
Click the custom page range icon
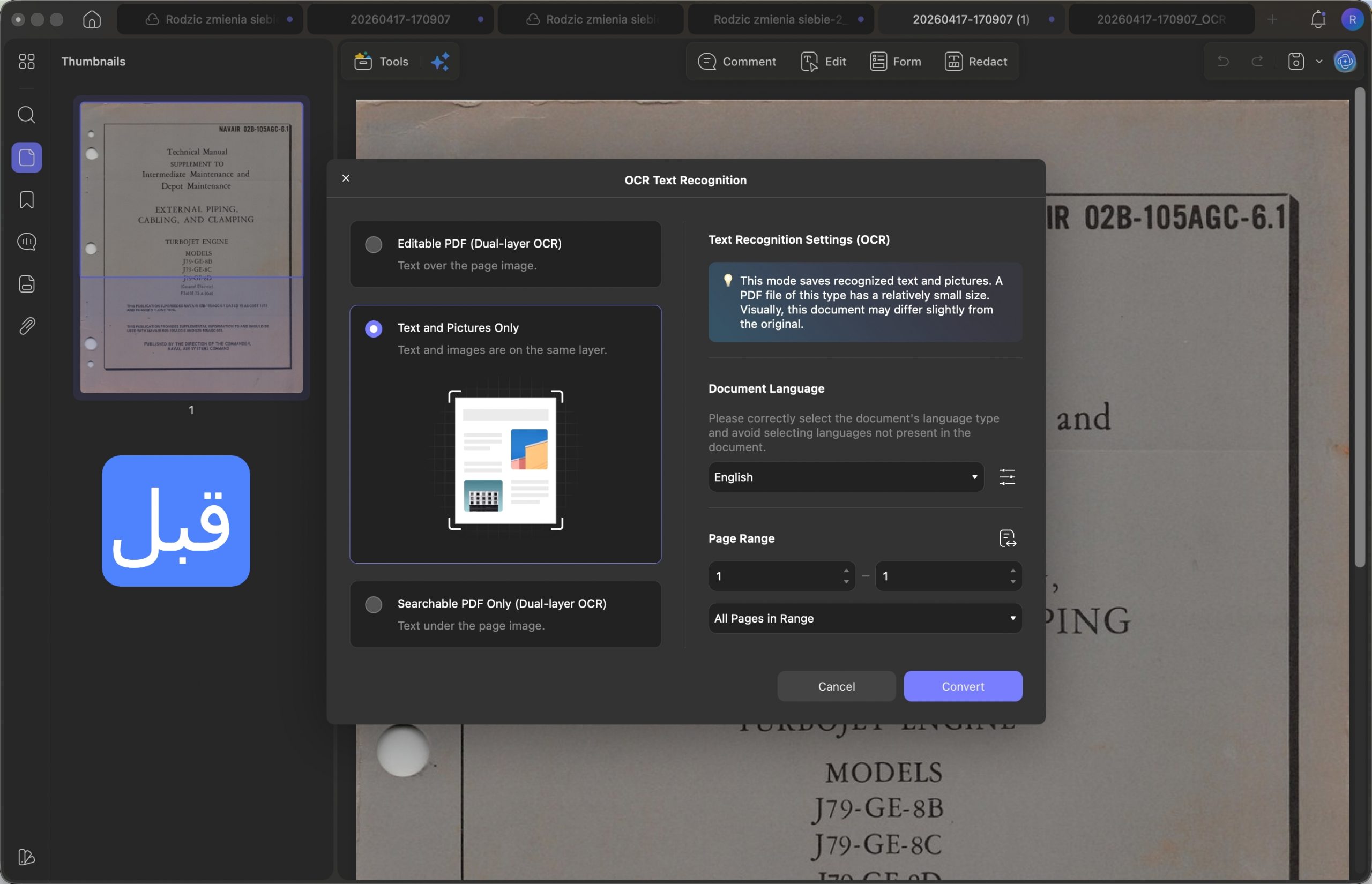[x=1007, y=538]
